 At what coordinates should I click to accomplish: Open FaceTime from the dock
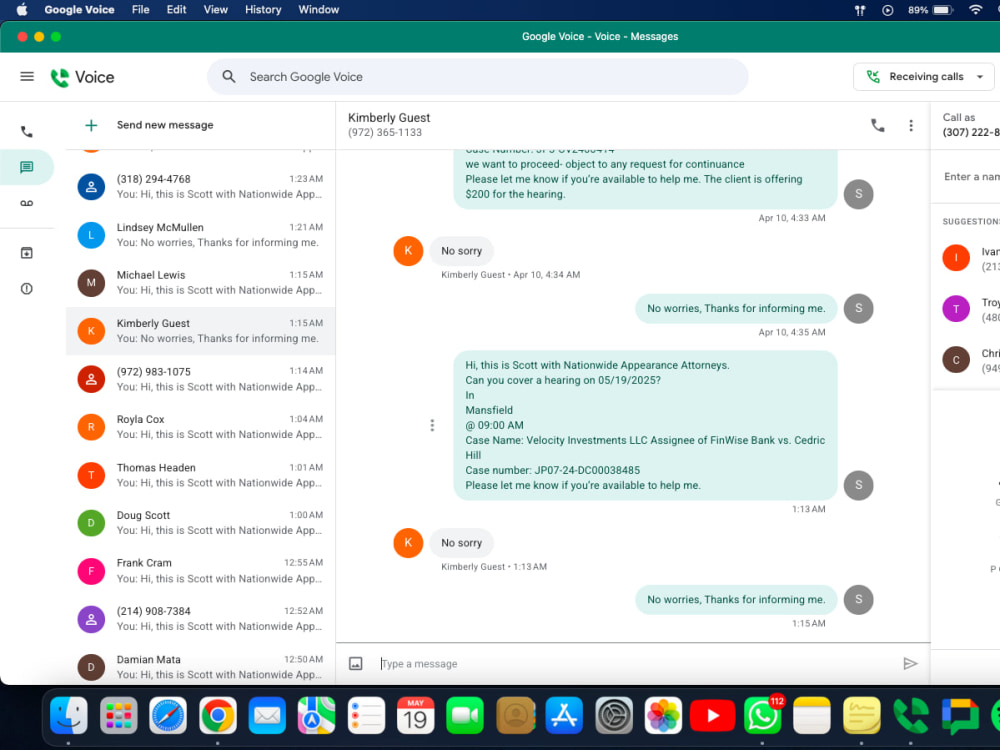pyautogui.click(x=465, y=716)
